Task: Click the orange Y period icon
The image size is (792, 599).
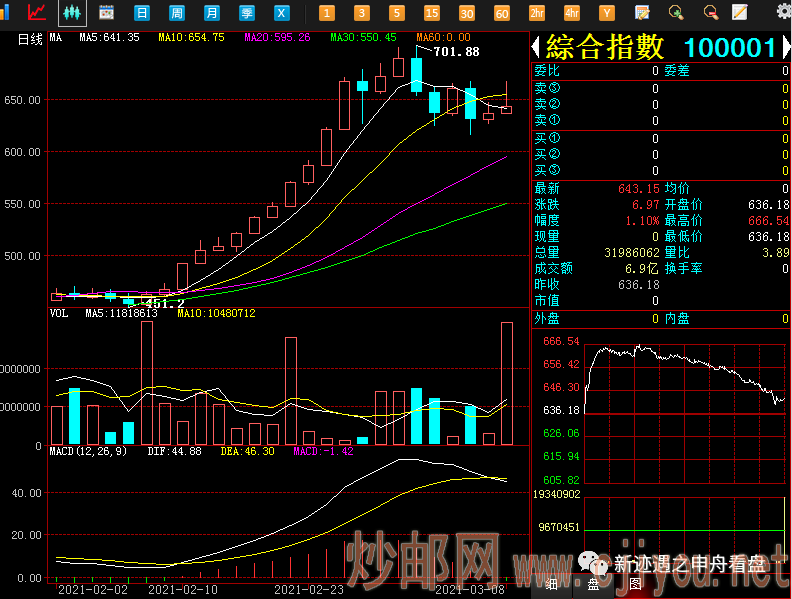Action: [x=607, y=13]
